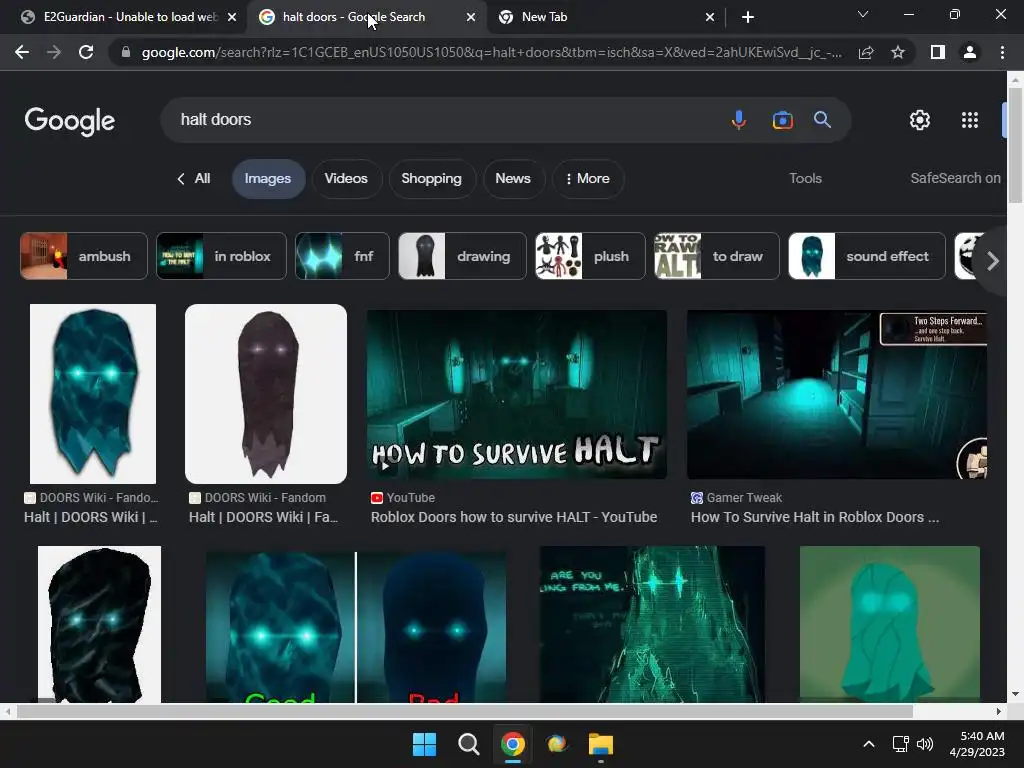This screenshot has height=768, width=1024.
Task: Open the Gamer Tweak hallway image
Action: tap(837, 394)
